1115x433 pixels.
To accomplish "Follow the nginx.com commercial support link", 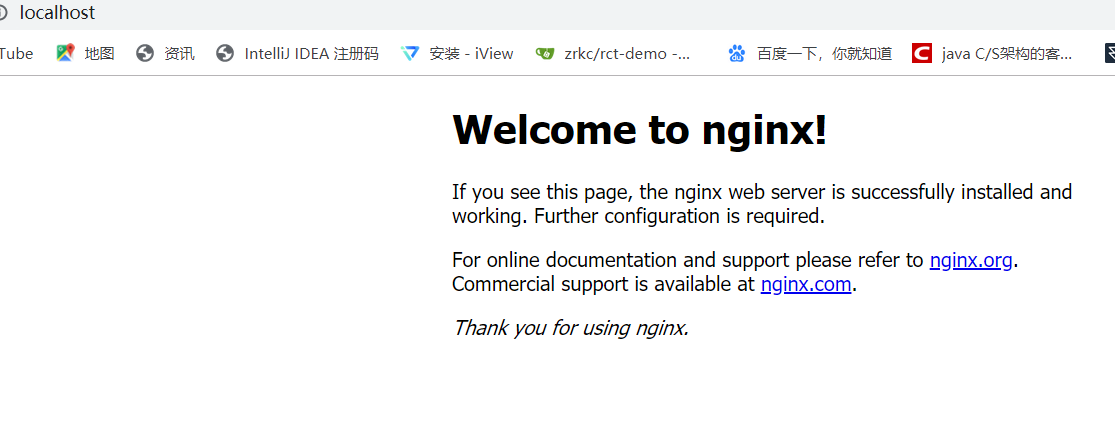I will coord(806,284).
